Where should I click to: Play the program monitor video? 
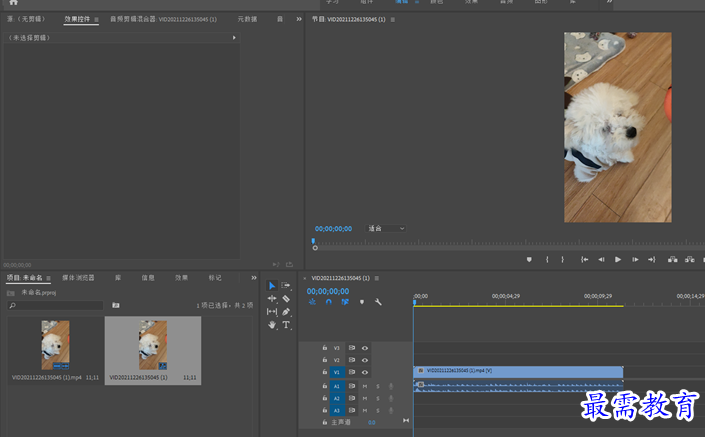[618, 259]
